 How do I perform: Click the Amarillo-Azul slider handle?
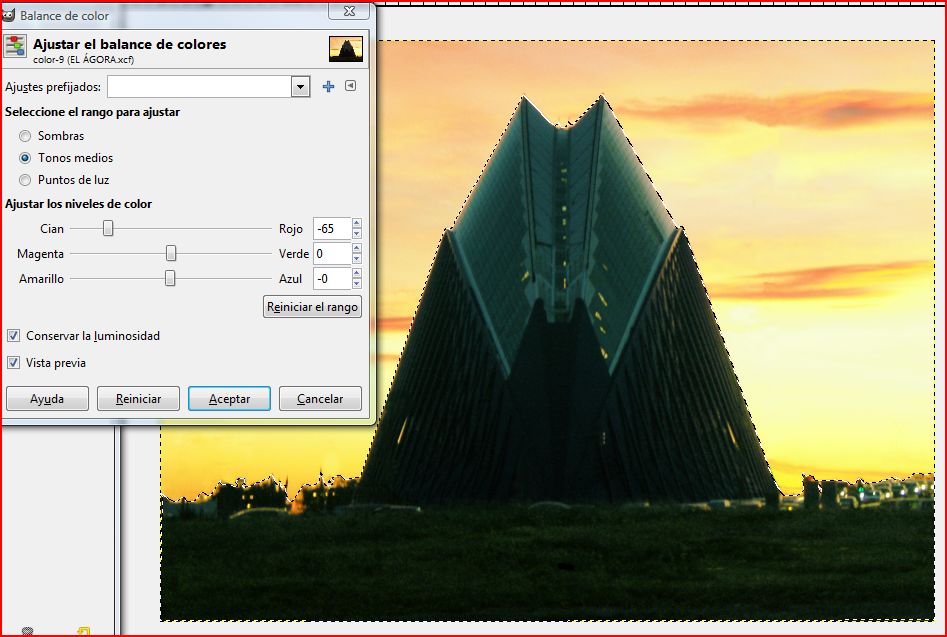tap(170, 278)
